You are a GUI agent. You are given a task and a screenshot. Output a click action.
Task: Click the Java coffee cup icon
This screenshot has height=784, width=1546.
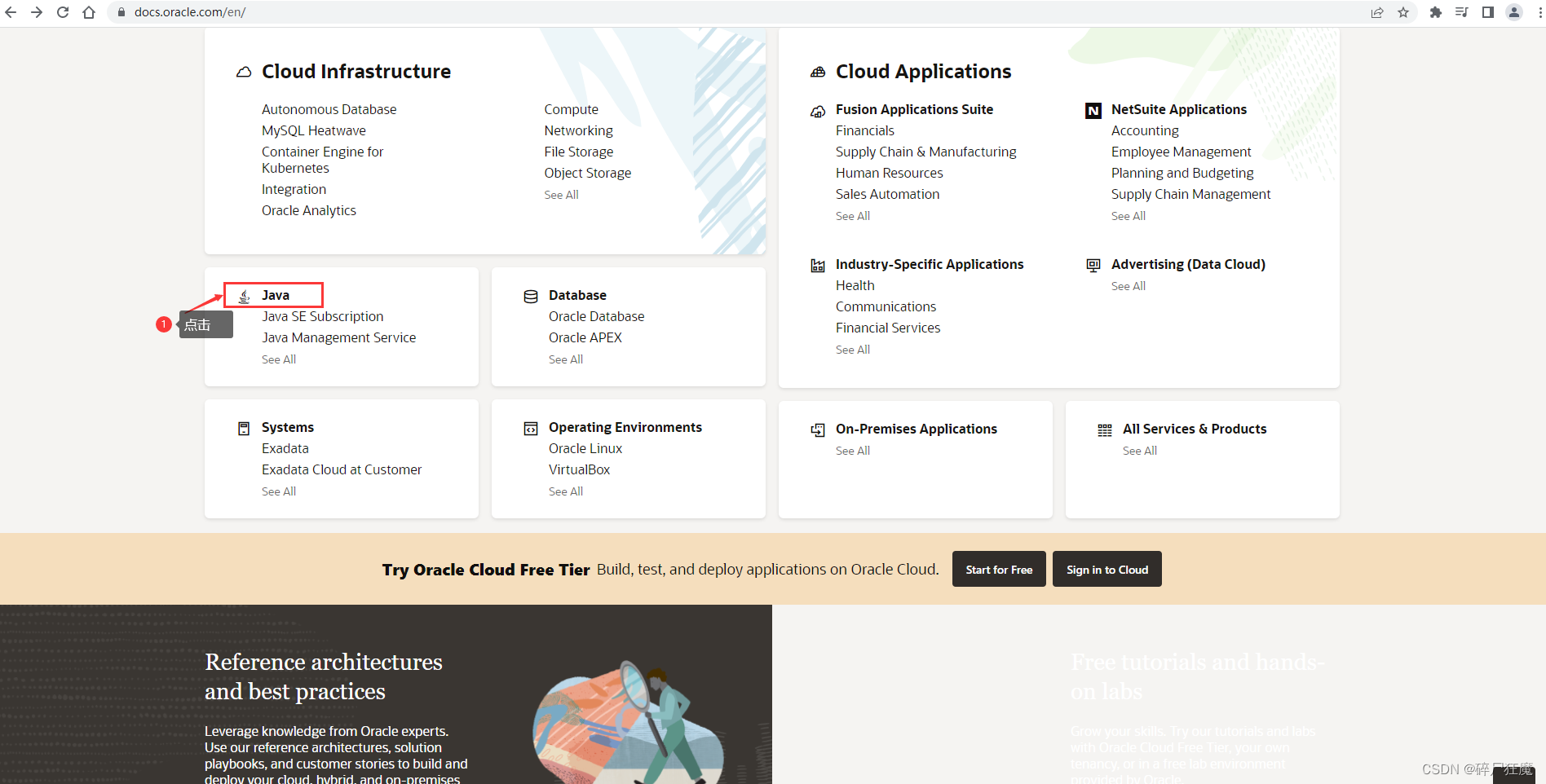244,296
